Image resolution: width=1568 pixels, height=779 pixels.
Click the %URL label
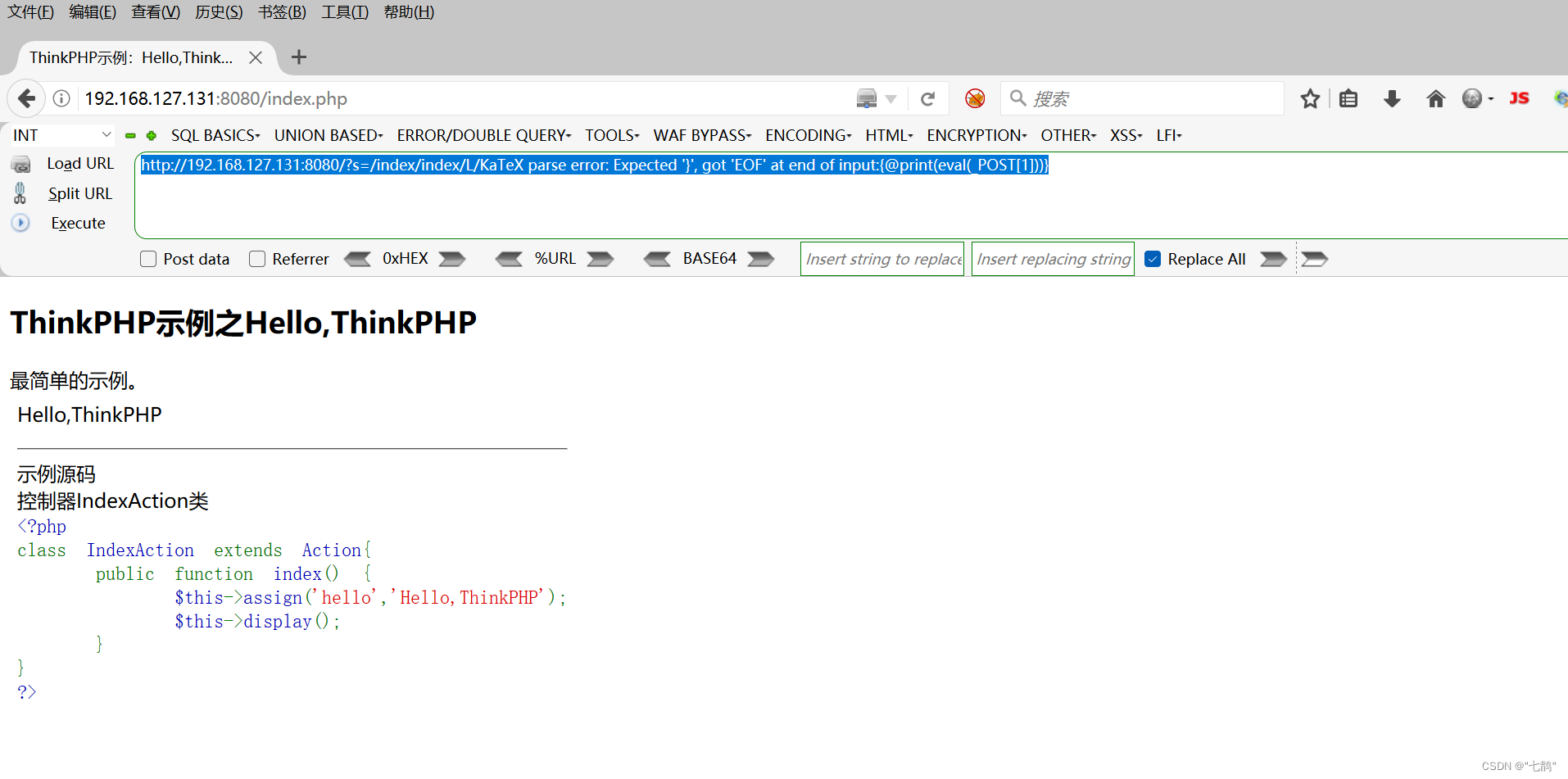point(555,259)
